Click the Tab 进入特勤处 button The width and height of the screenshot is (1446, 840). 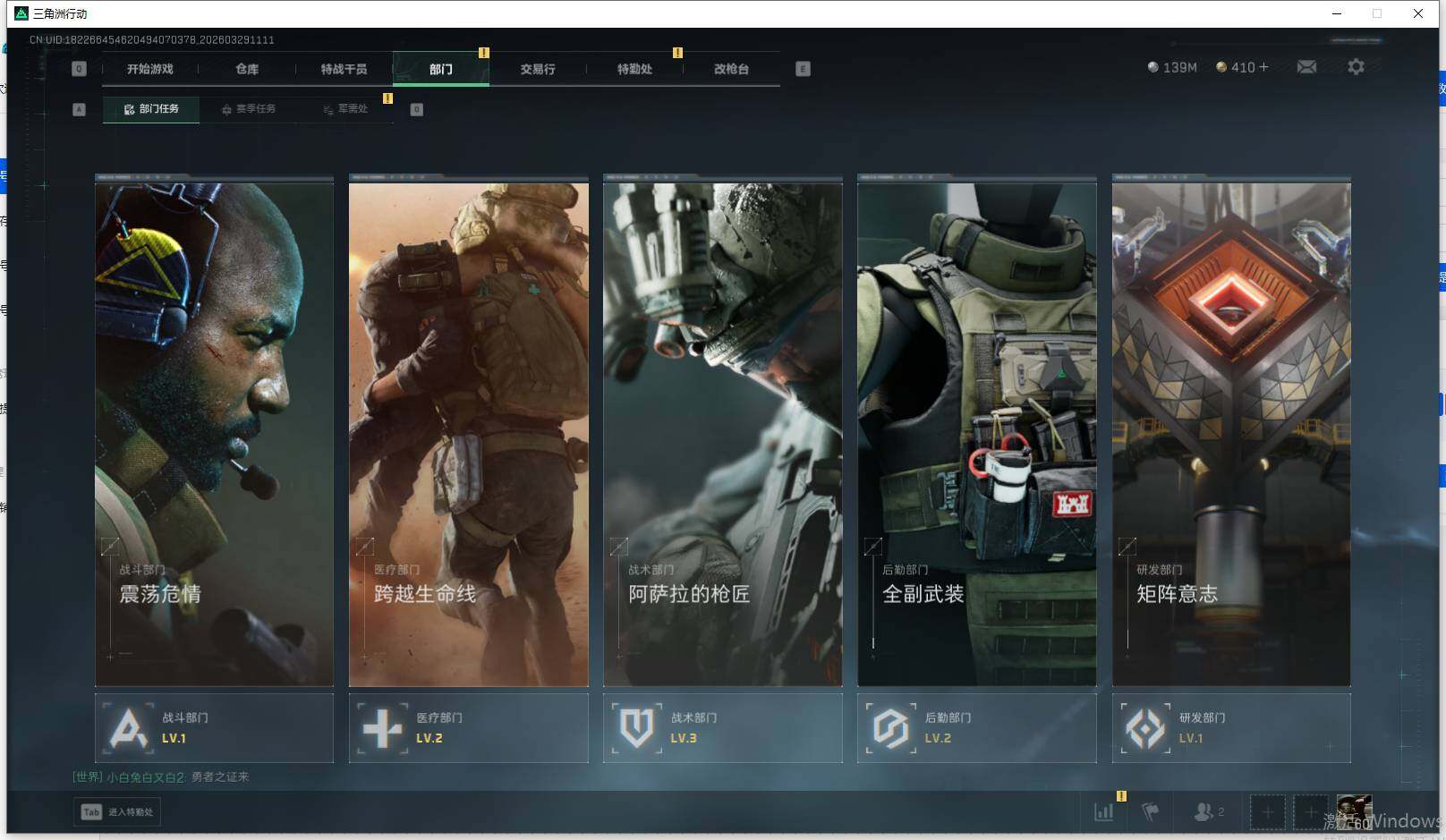(x=117, y=812)
